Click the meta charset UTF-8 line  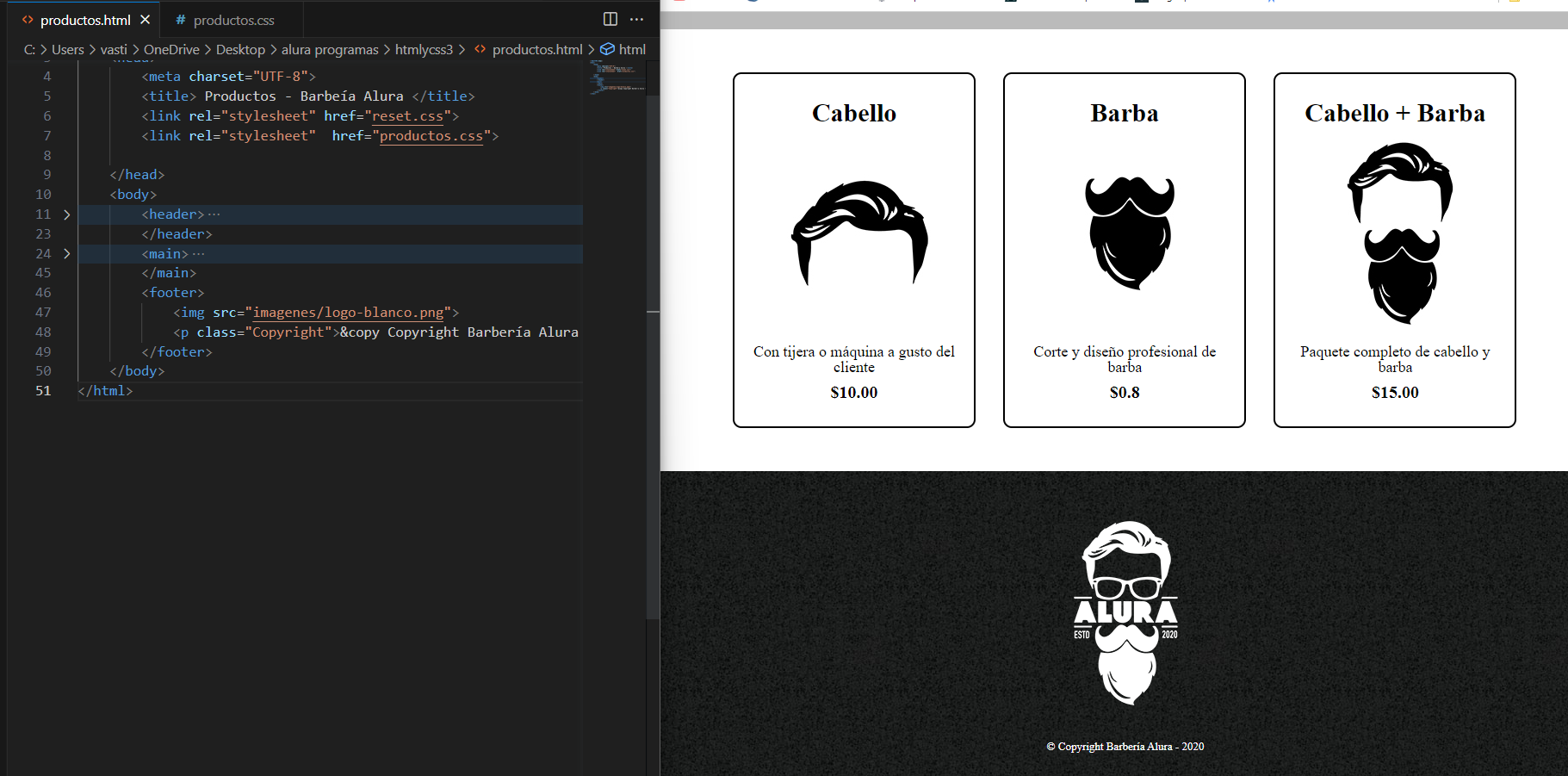(x=229, y=77)
